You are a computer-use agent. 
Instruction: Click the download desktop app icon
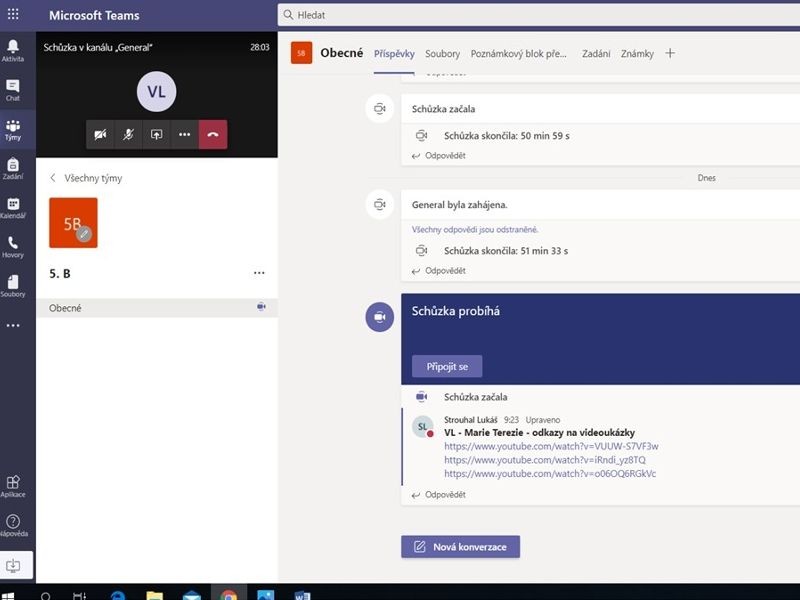point(13,565)
